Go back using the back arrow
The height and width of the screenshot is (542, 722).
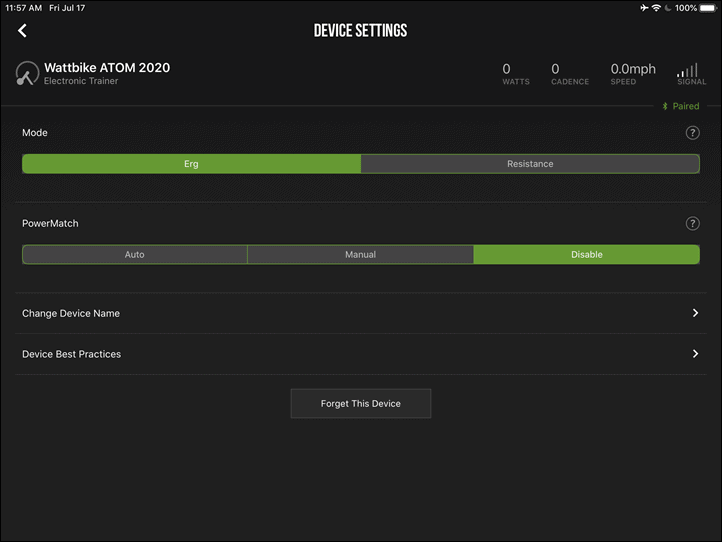tap(22, 31)
